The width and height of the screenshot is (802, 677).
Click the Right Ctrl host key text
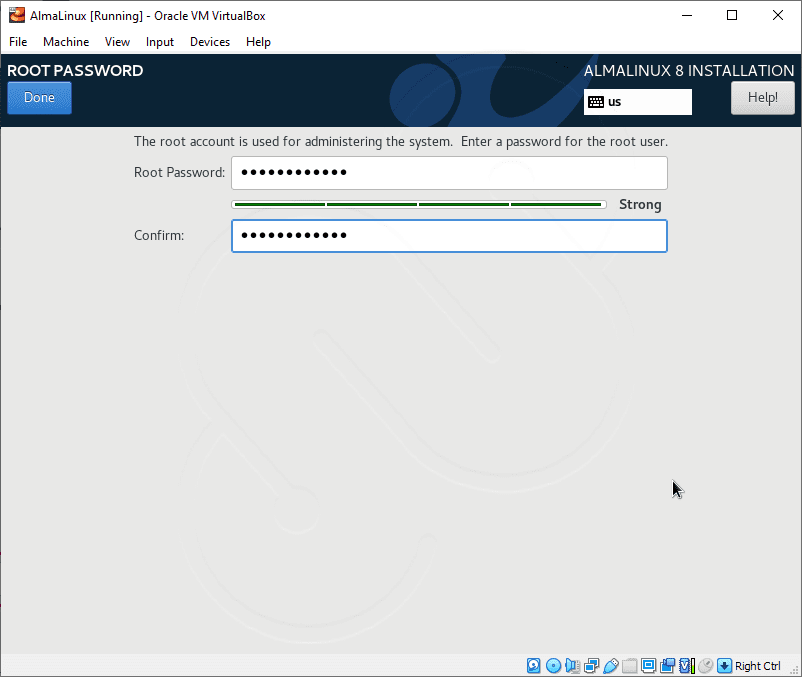pyautogui.click(x=758, y=666)
